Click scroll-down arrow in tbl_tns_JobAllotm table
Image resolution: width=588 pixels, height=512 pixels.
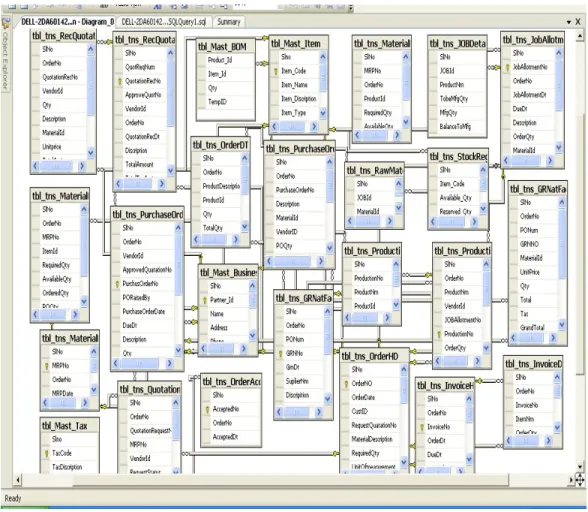pos(559,148)
